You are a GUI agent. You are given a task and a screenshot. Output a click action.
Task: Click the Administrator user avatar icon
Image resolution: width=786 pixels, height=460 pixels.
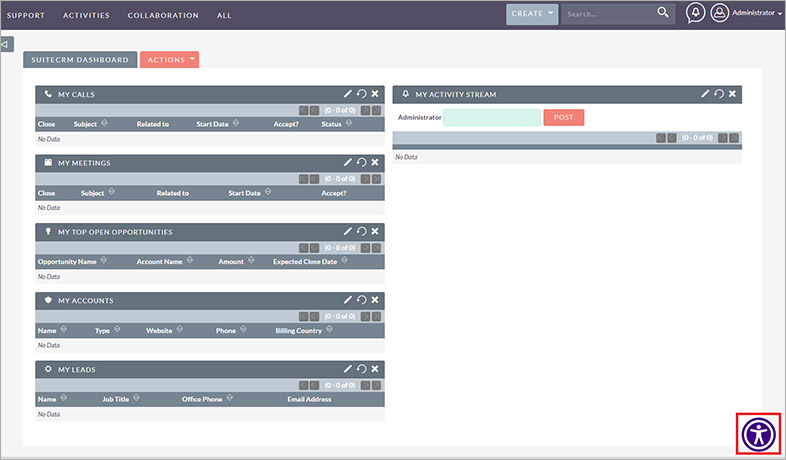click(719, 13)
